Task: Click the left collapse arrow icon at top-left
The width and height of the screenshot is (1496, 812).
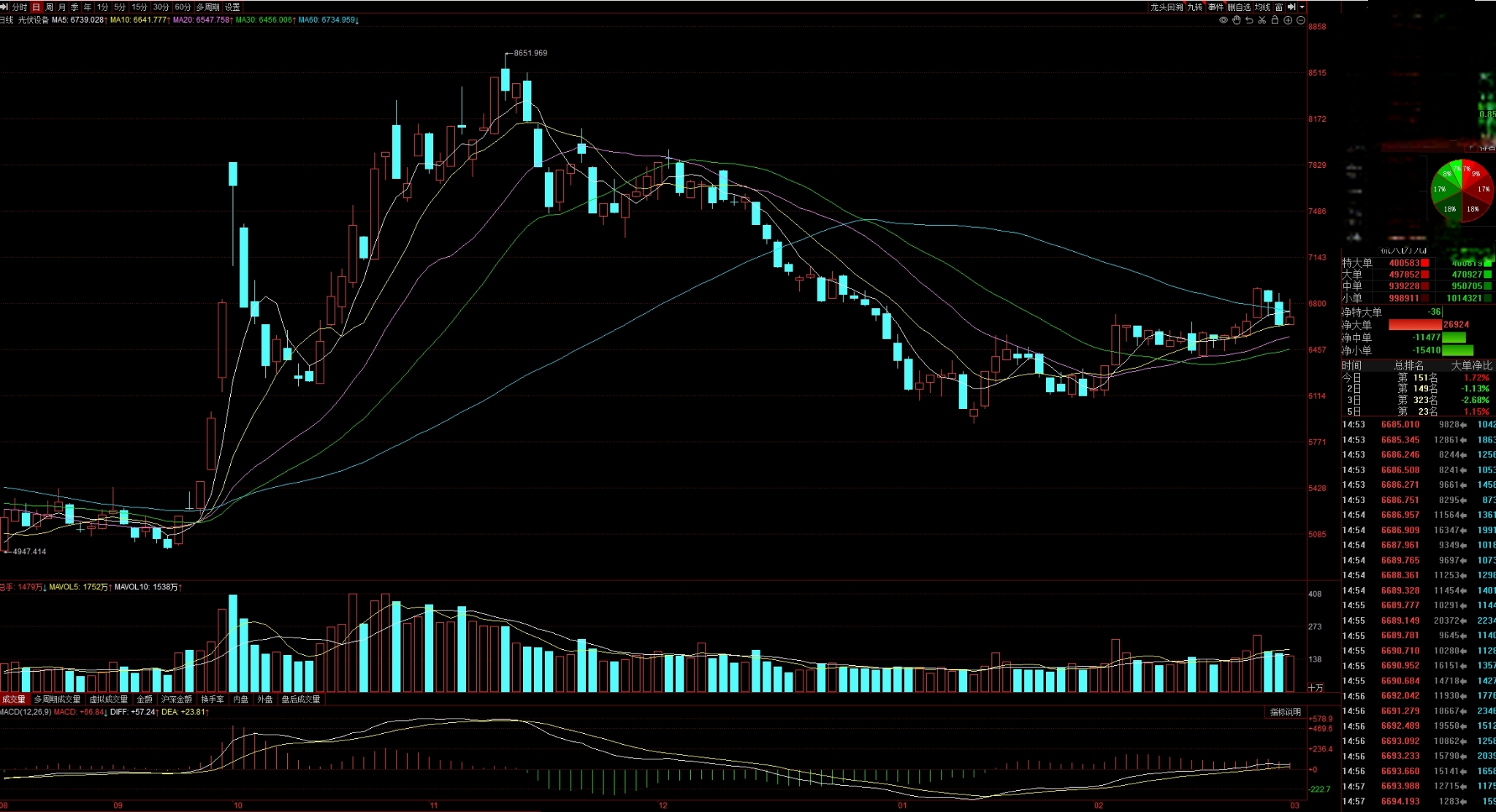Action: [4, 7]
